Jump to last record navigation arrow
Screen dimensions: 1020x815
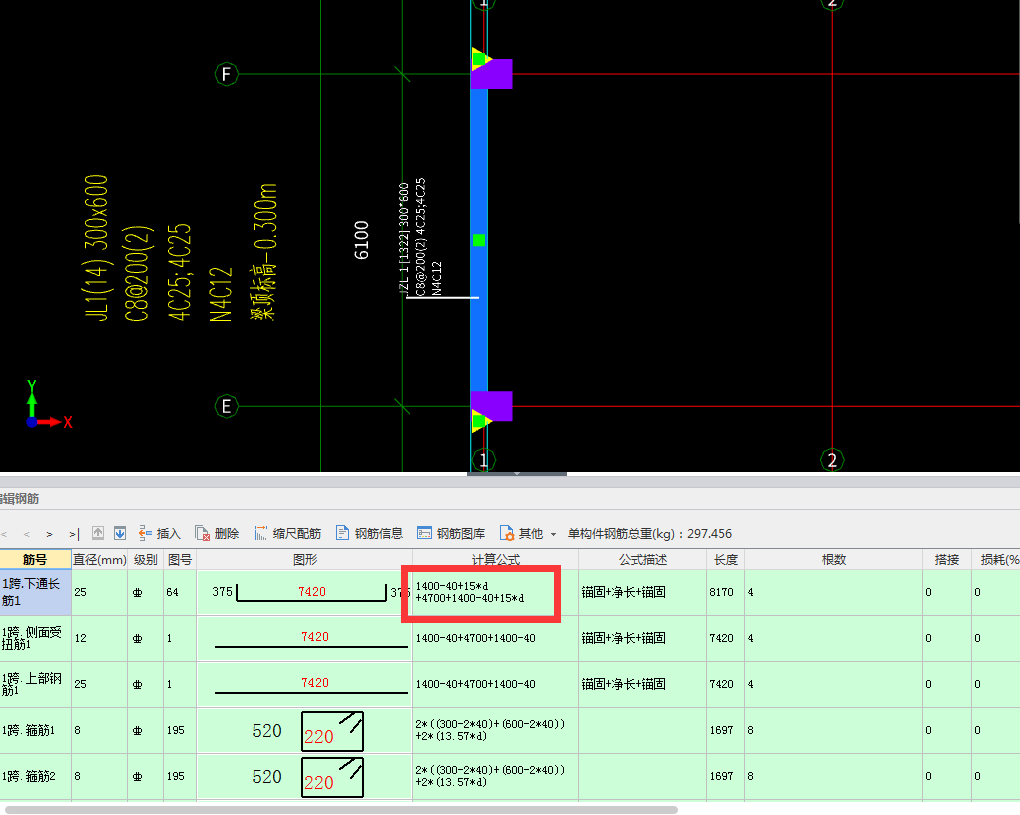74,534
